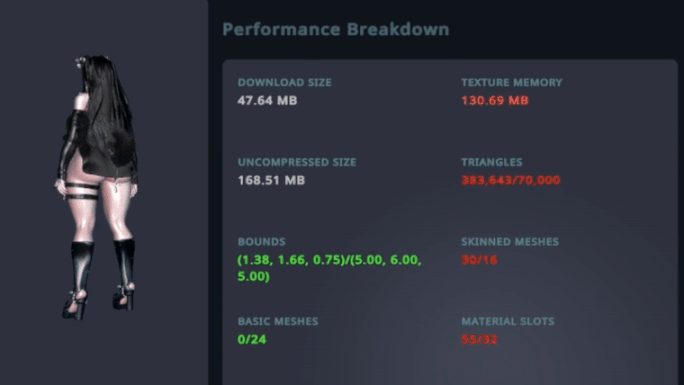The image size is (684, 385).
Task: Select the Skinned Meshes label
Action: 510,242
